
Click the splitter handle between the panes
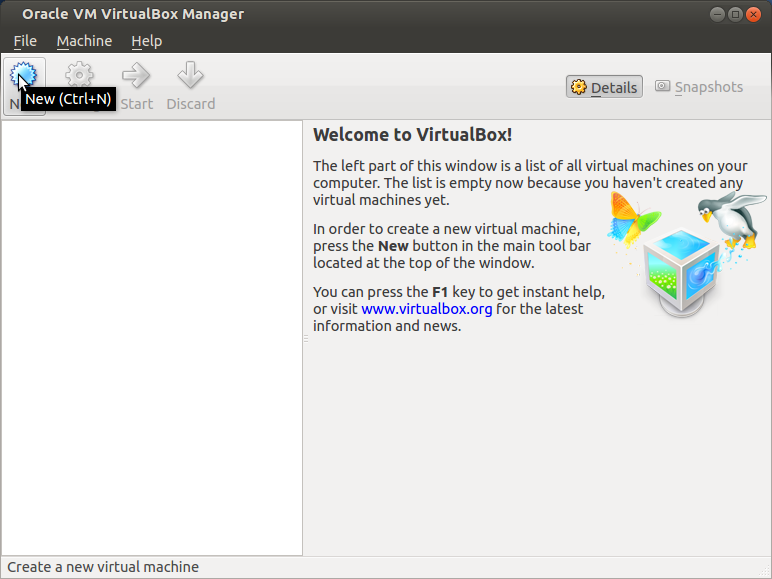coord(305,339)
